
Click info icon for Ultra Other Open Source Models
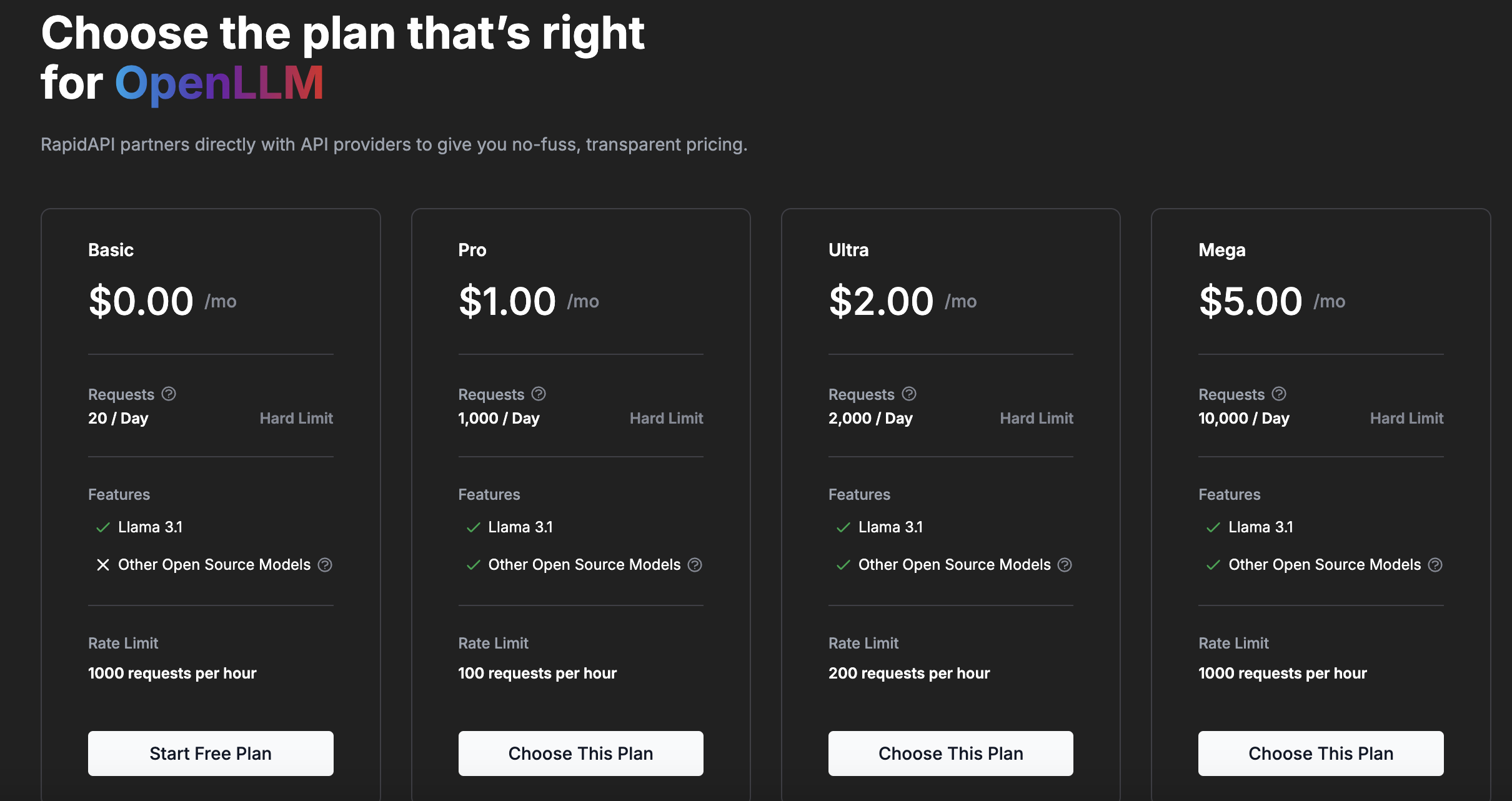tap(1065, 565)
